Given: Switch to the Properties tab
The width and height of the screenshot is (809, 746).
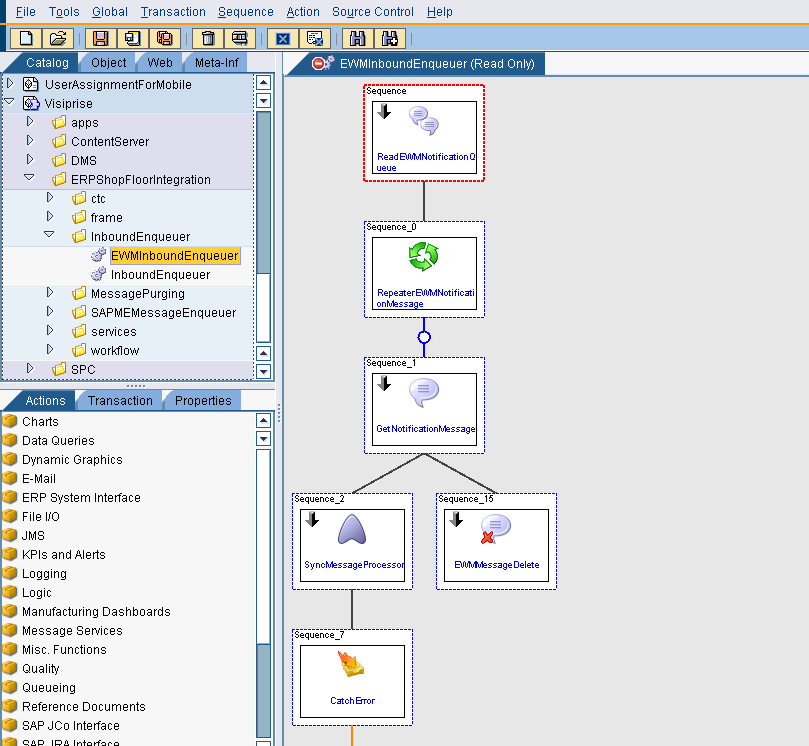Looking at the screenshot, I should (203, 401).
